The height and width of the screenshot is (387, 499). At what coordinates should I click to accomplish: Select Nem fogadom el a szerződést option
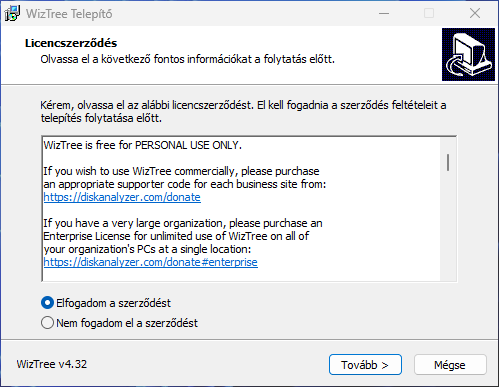pyautogui.click(x=47, y=323)
